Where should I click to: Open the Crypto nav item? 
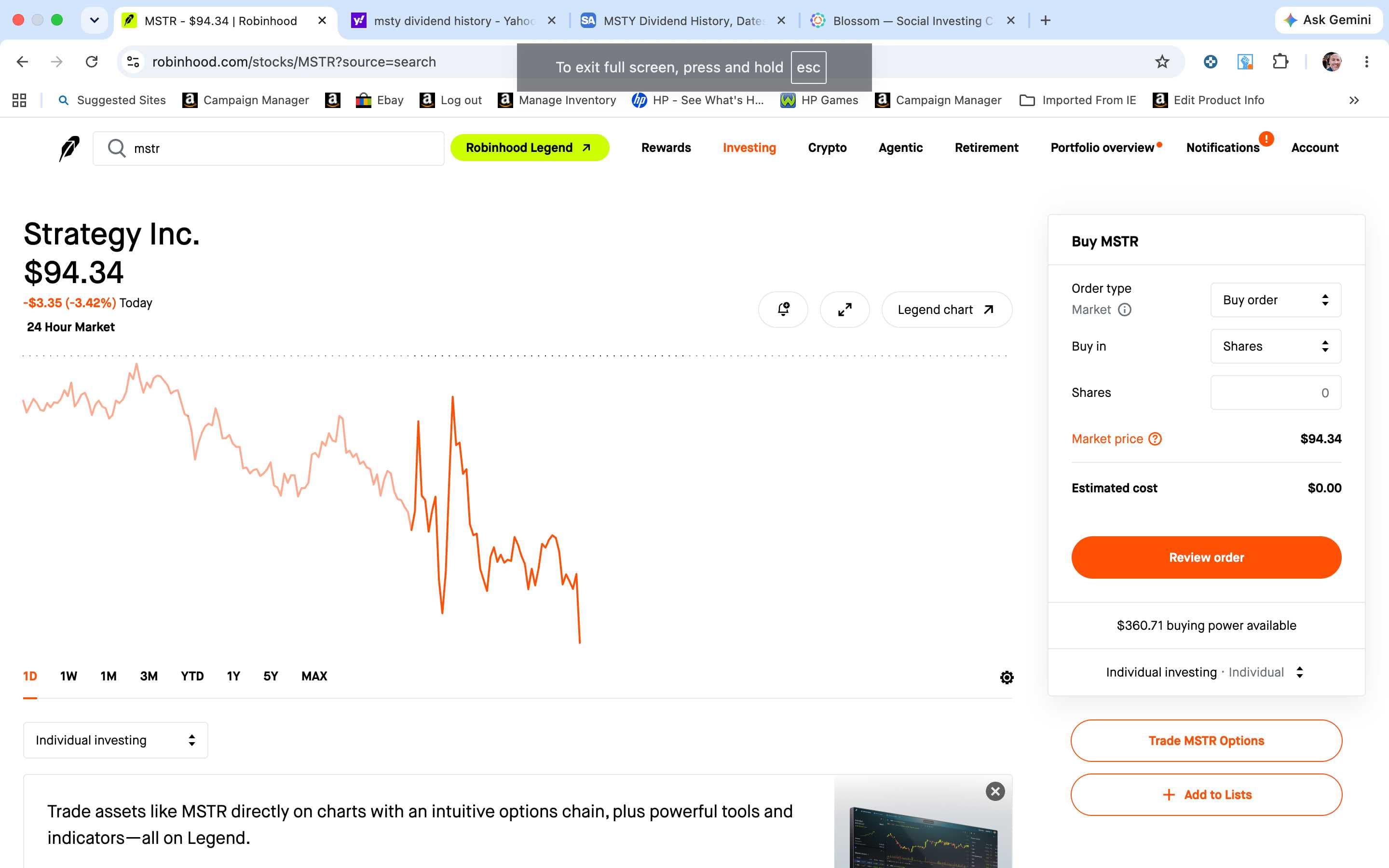827,148
